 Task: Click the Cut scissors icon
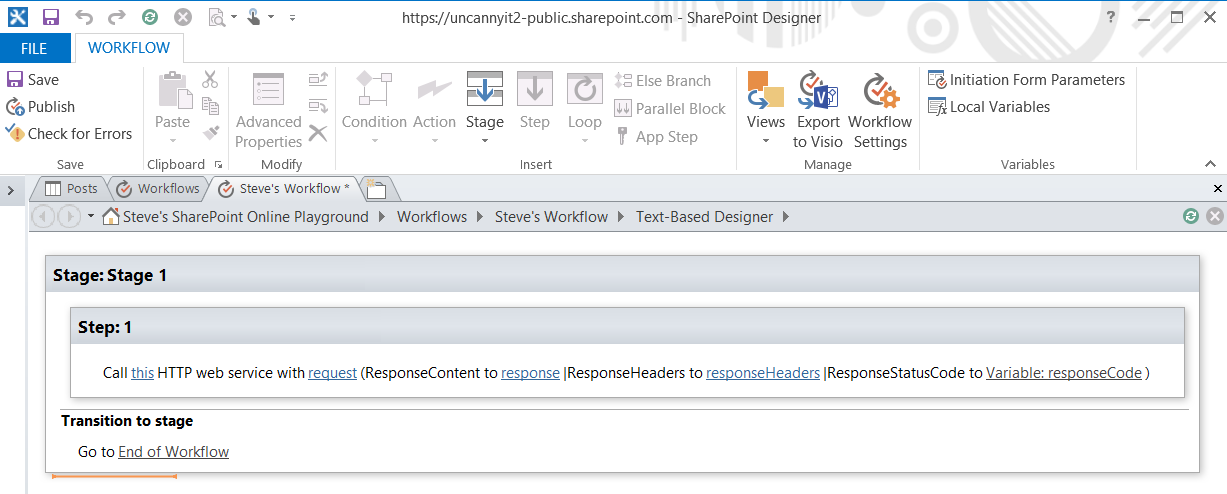point(210,80)
